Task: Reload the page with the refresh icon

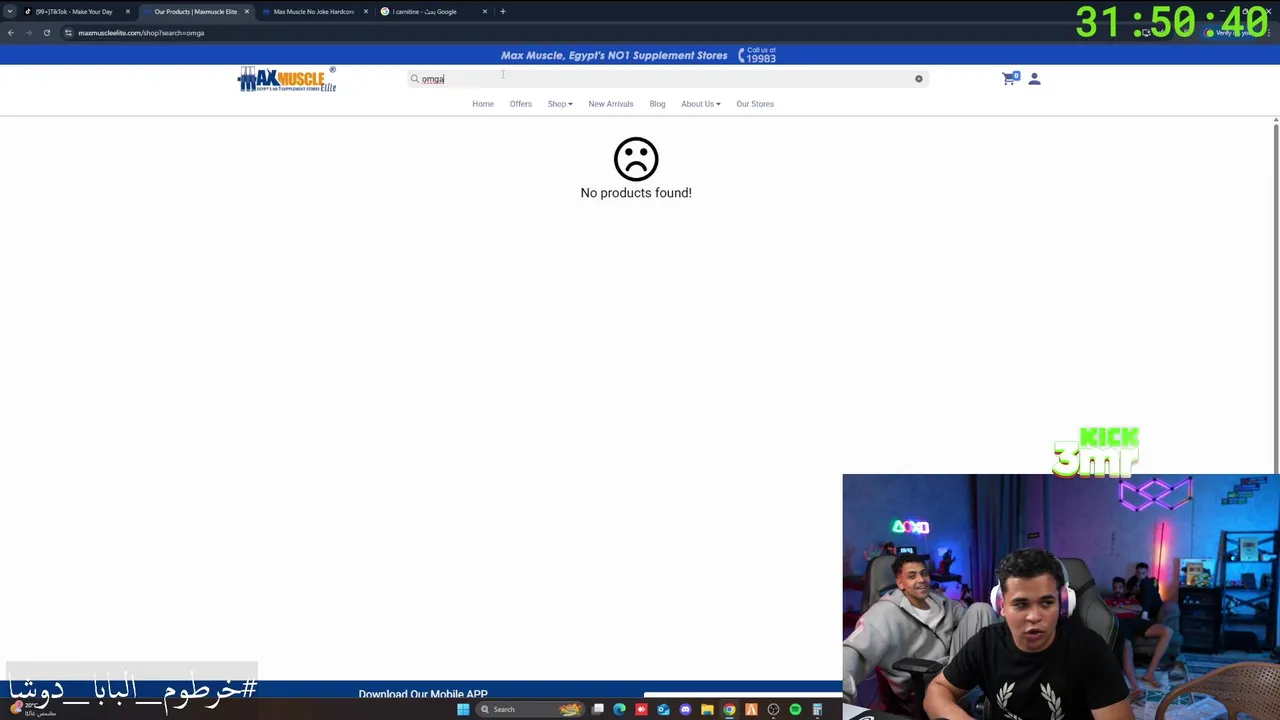Action: tap(47, 32)
